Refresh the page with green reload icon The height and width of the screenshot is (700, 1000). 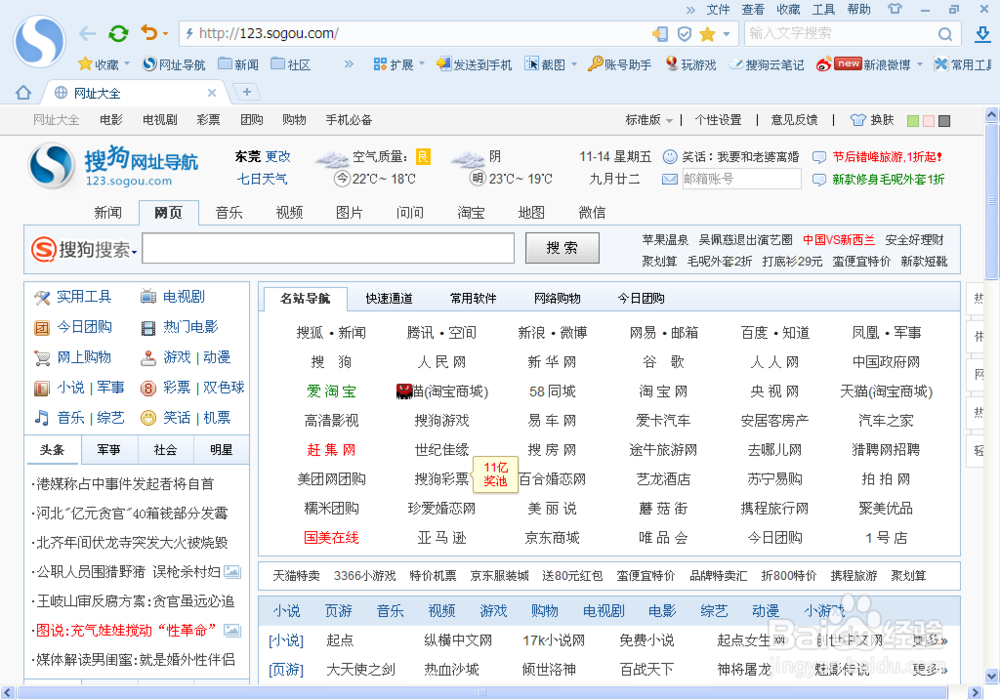tap(118, 33)
